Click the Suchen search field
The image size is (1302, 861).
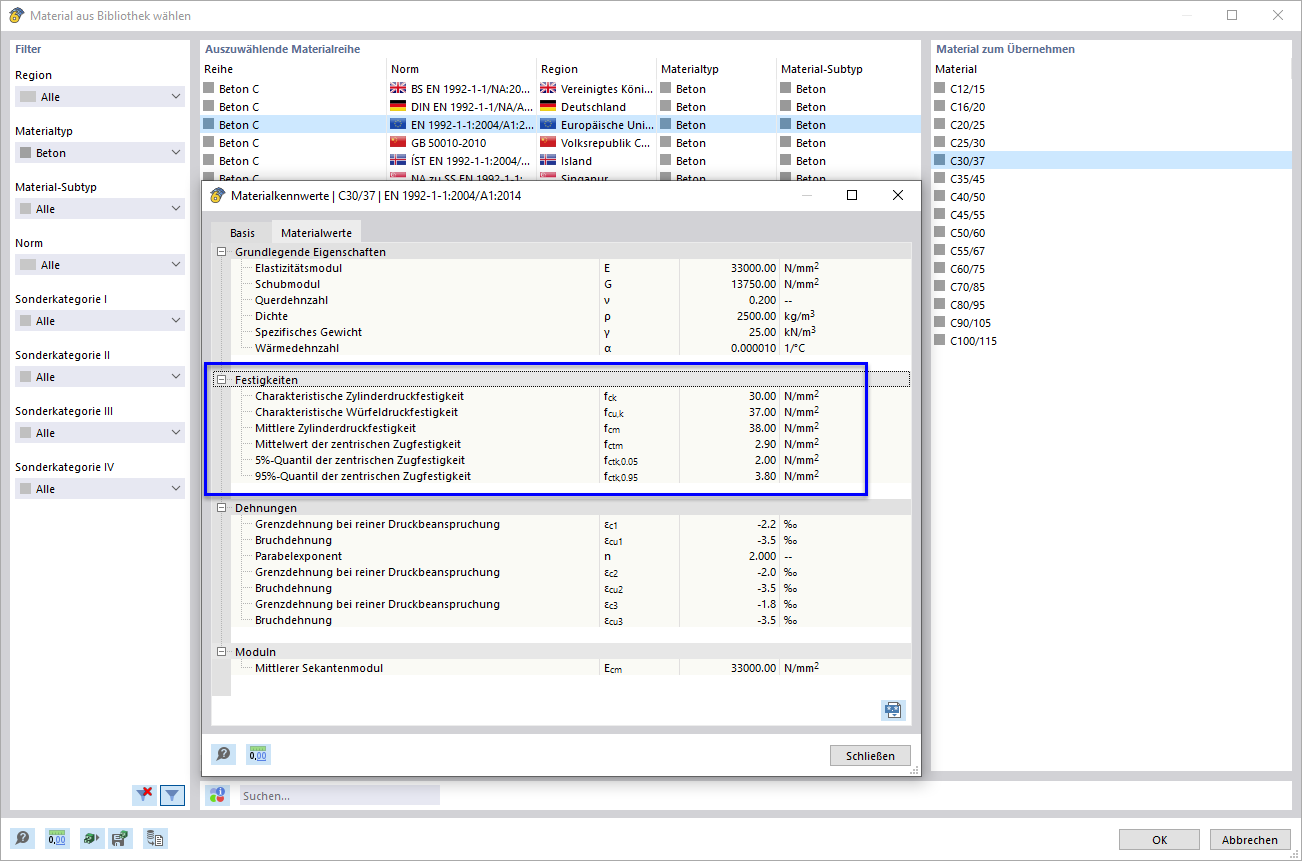(x=339, y=796)
